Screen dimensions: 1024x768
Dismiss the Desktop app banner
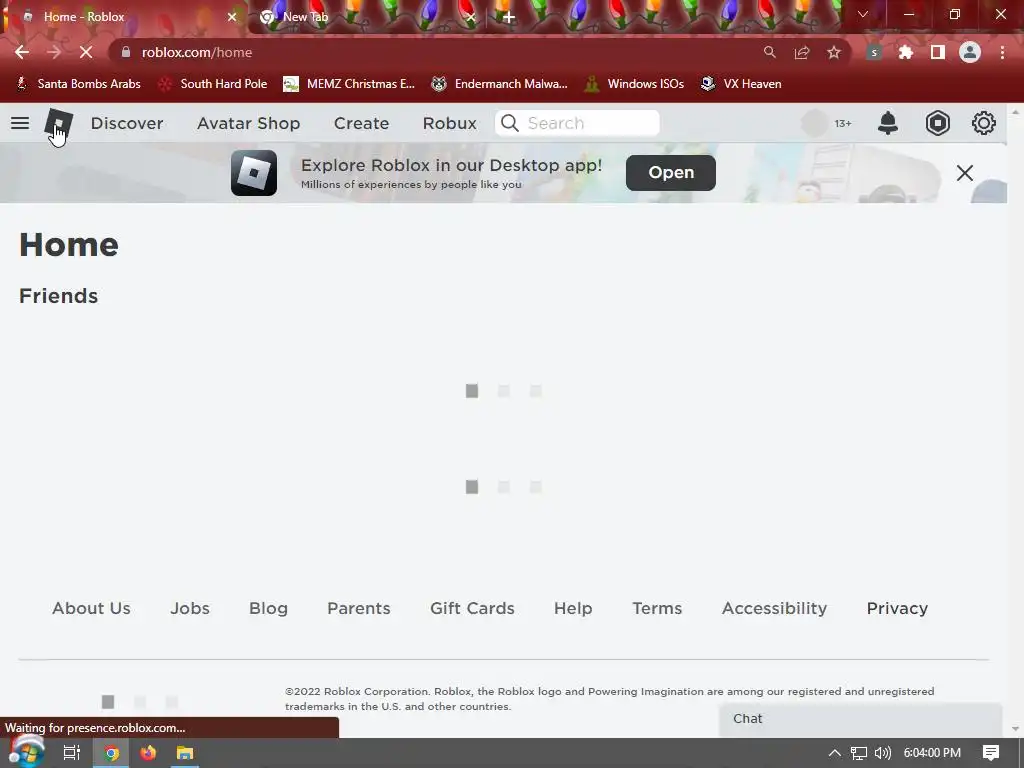click(x=965, y=173)
